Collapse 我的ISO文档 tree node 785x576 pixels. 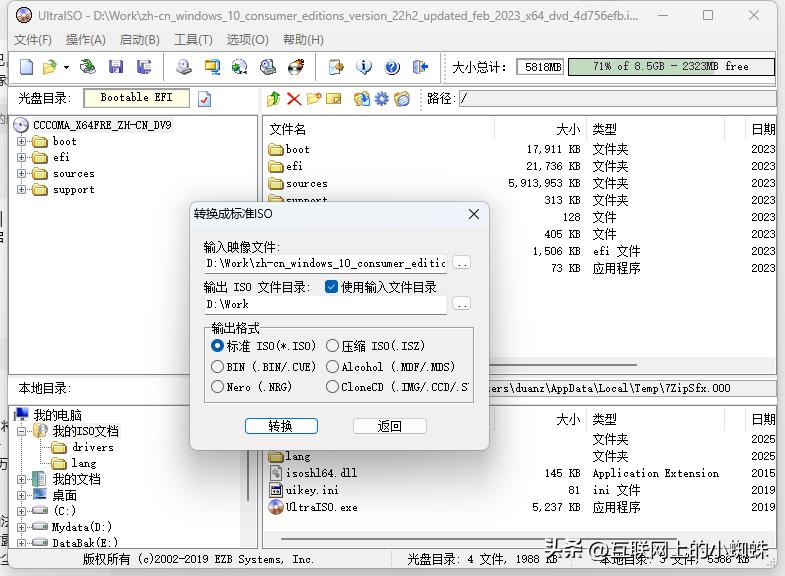[21, 431]
